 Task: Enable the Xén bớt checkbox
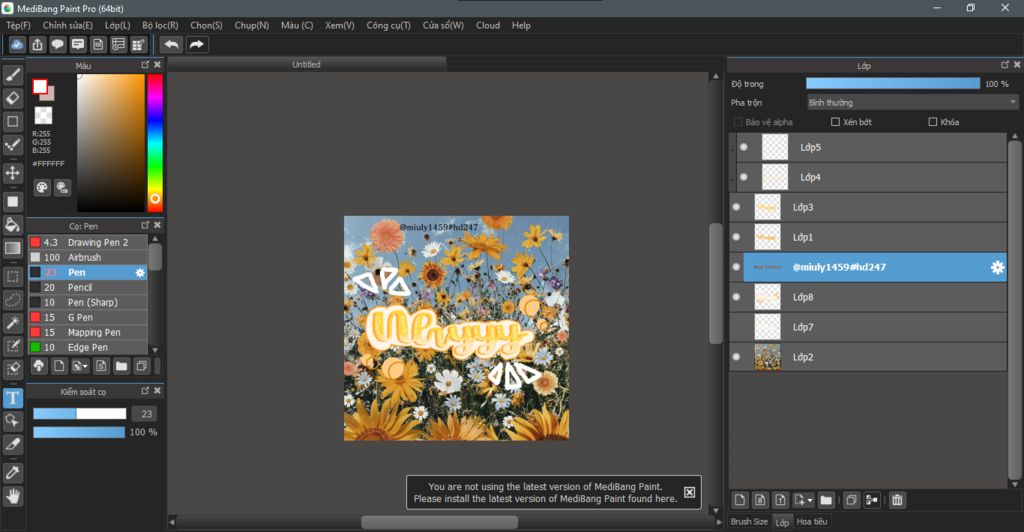pyautogui.click(x=835, y=122)
